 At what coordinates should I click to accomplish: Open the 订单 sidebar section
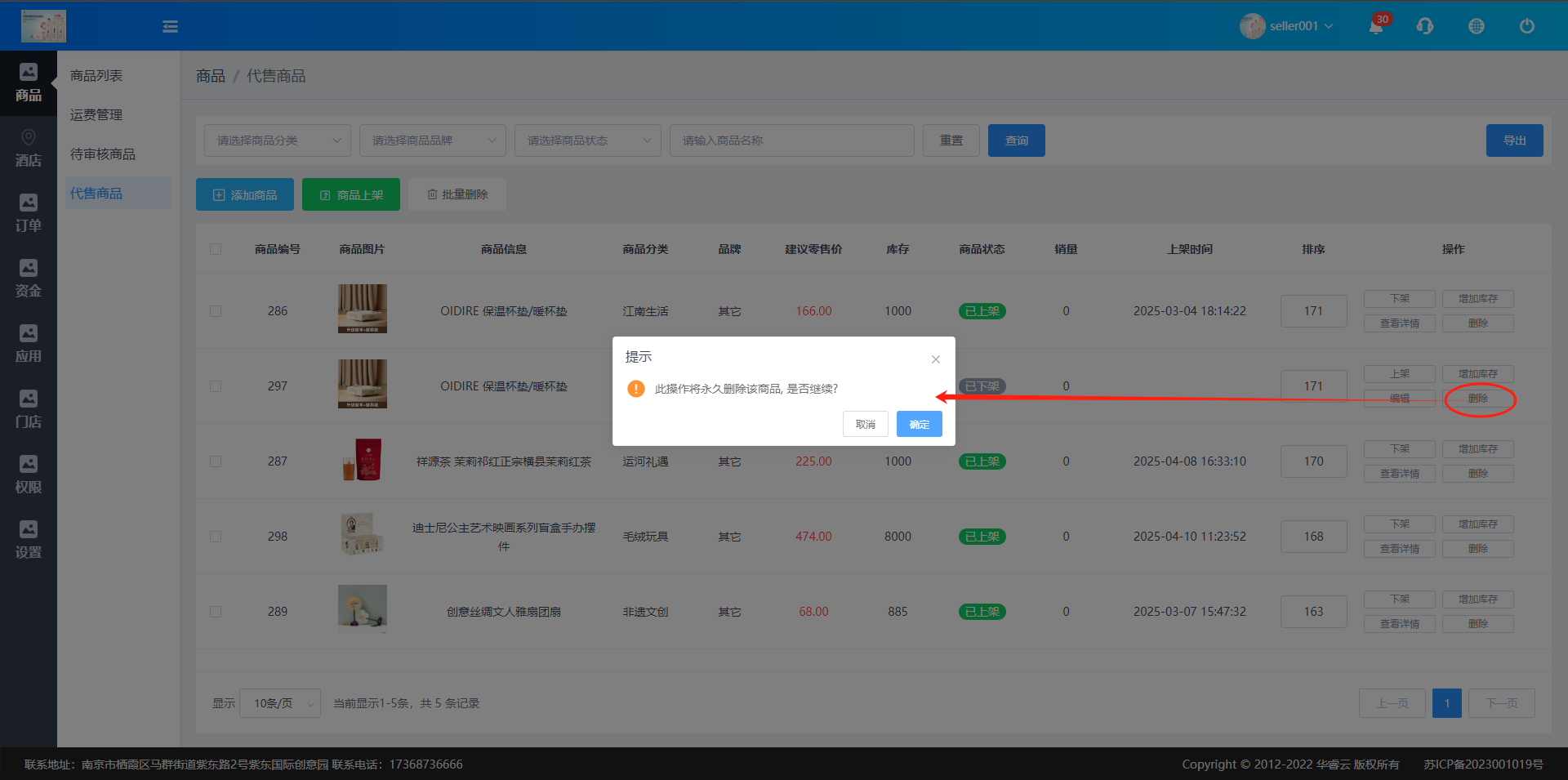pyautogui.click(x=29, y=213)
